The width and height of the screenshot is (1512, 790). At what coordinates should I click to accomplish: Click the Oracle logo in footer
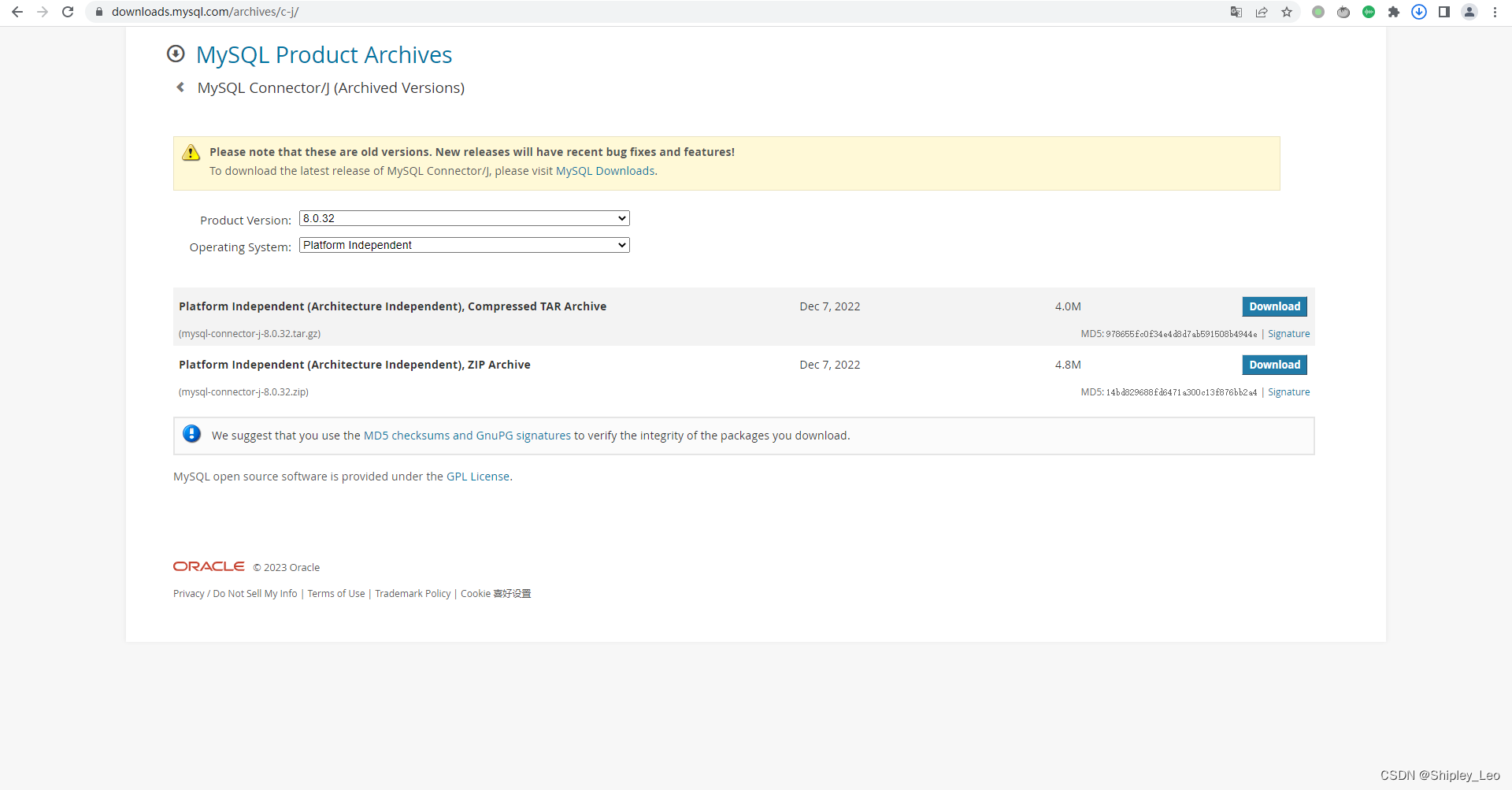(x=209, y=566)
